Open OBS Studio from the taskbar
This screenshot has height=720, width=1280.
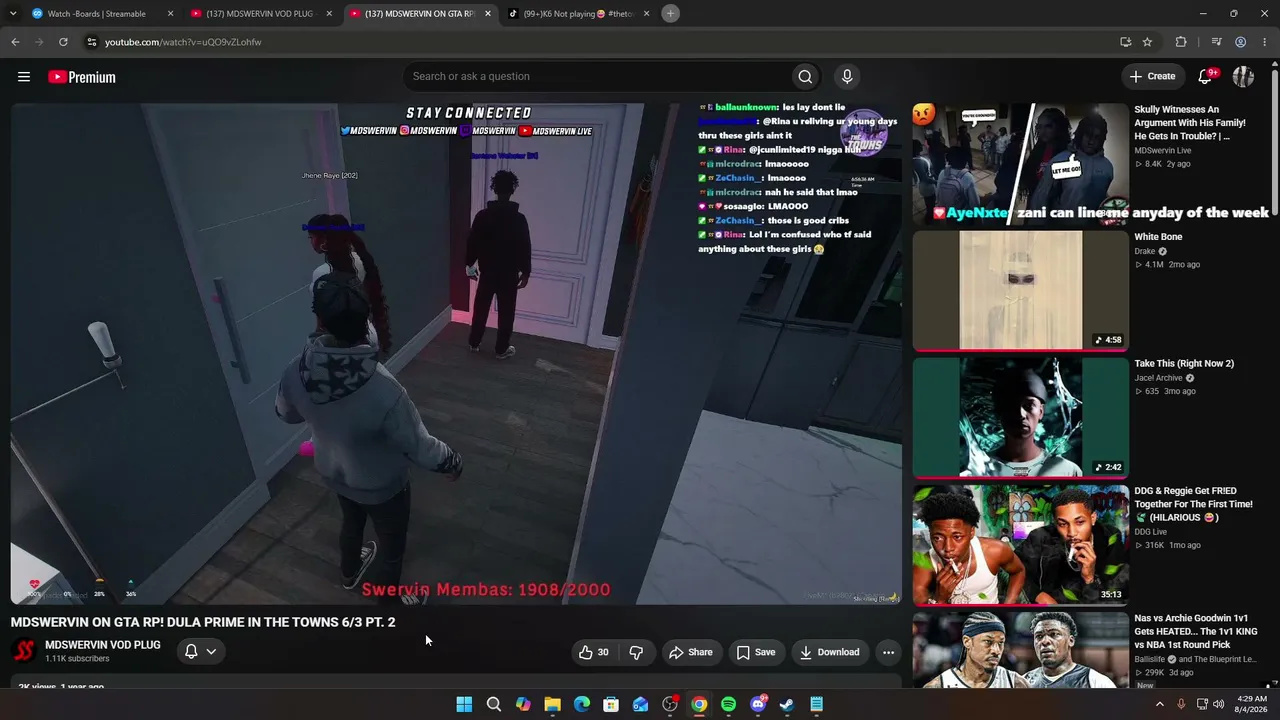coord(670,705)
